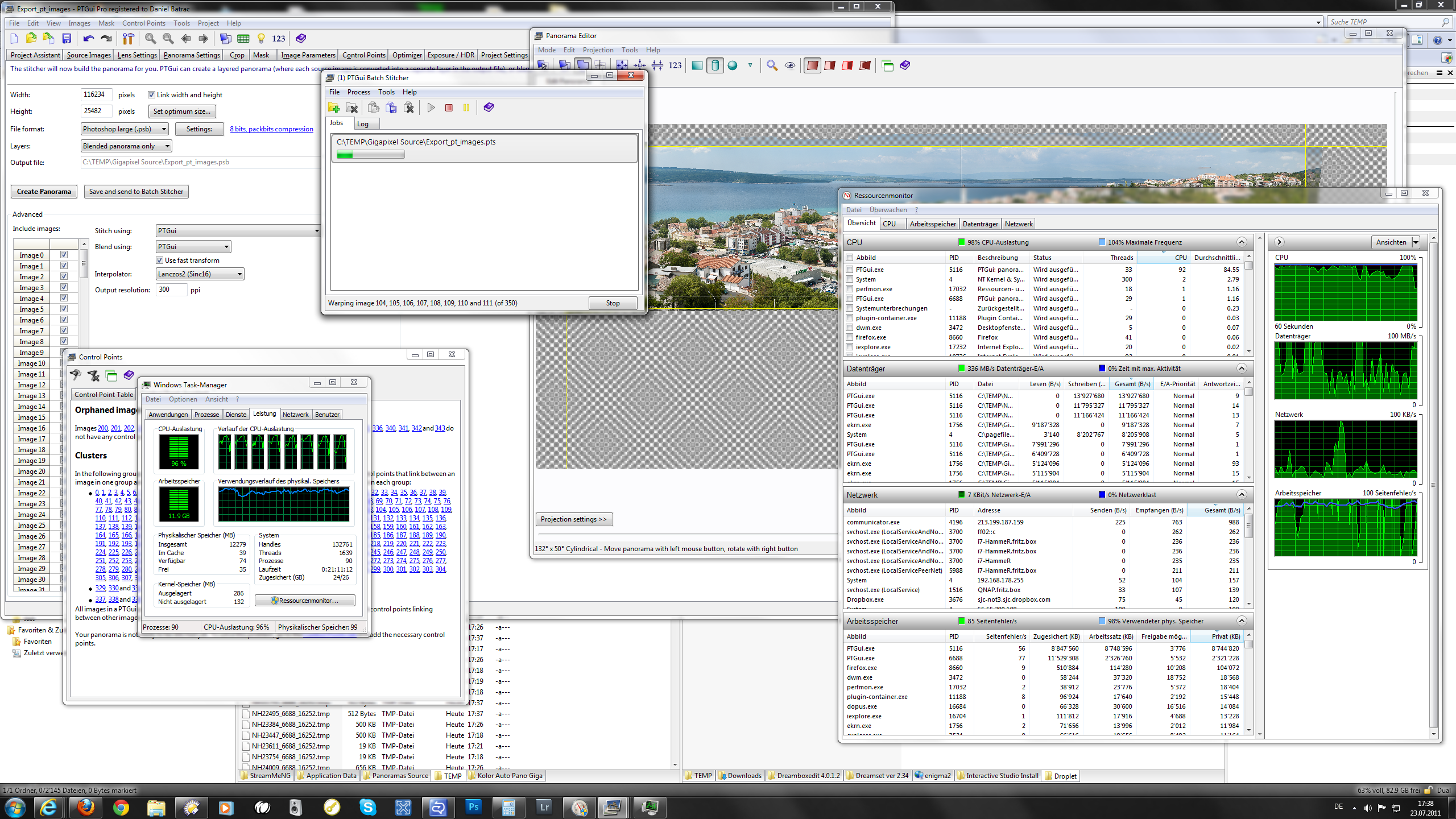The height and width of the screenshot is (819, 1456).
Task: Click the 8 bits packbits compression link
Action: tap(271, 129)
